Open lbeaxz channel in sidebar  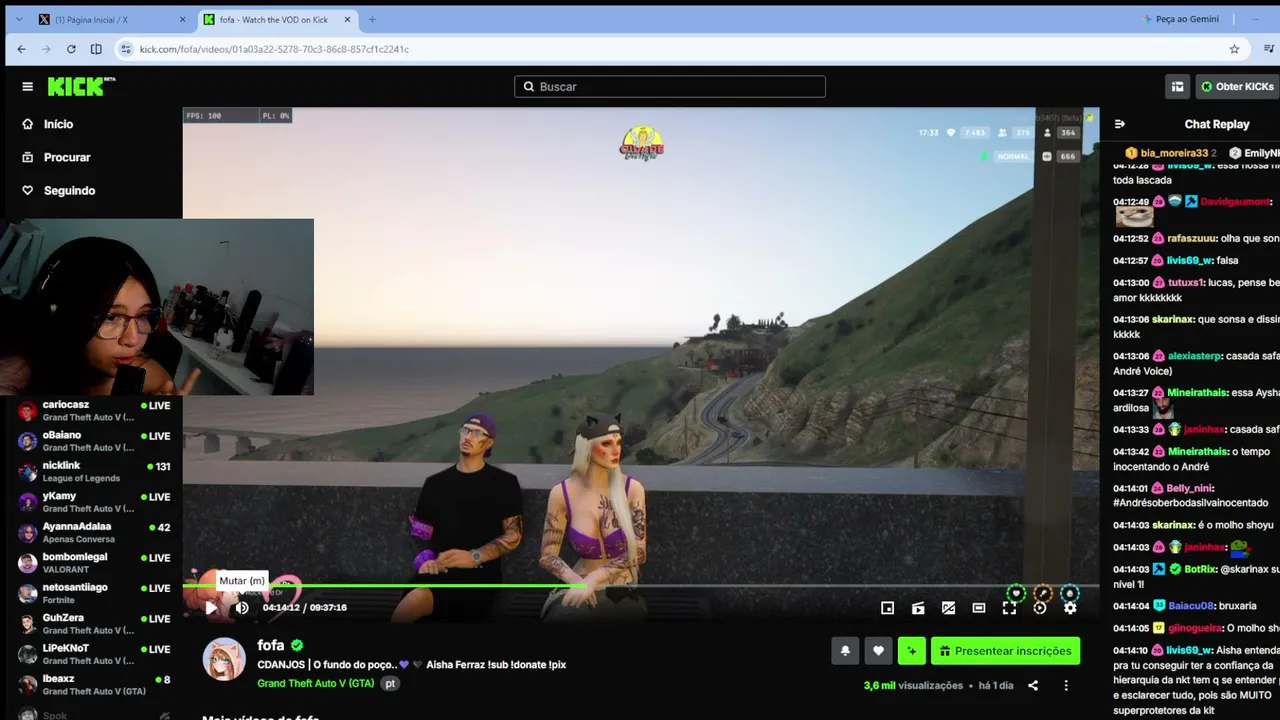tap(94, 685)
